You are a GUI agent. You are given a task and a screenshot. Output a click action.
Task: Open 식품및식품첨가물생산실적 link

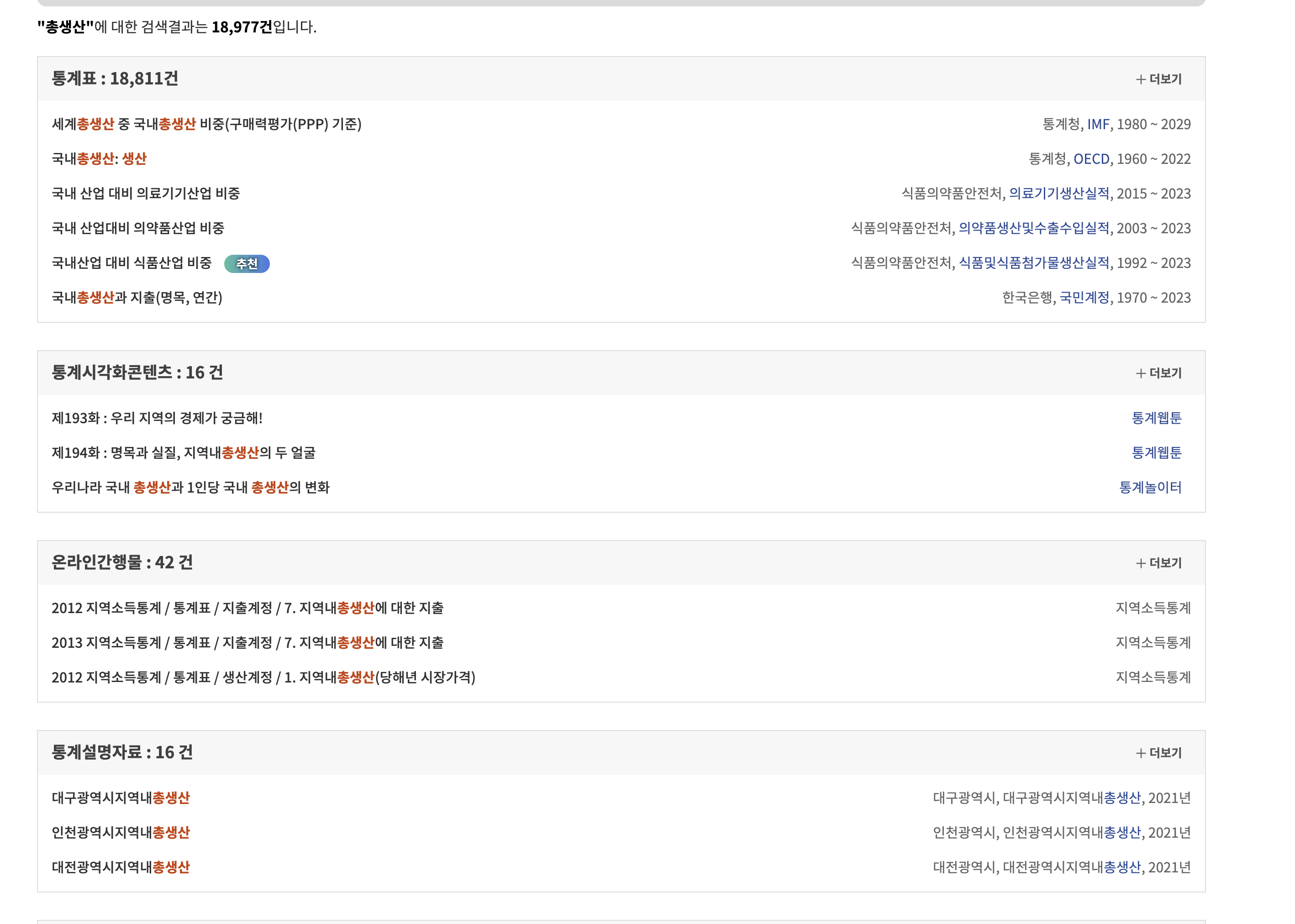(1033, 263)
